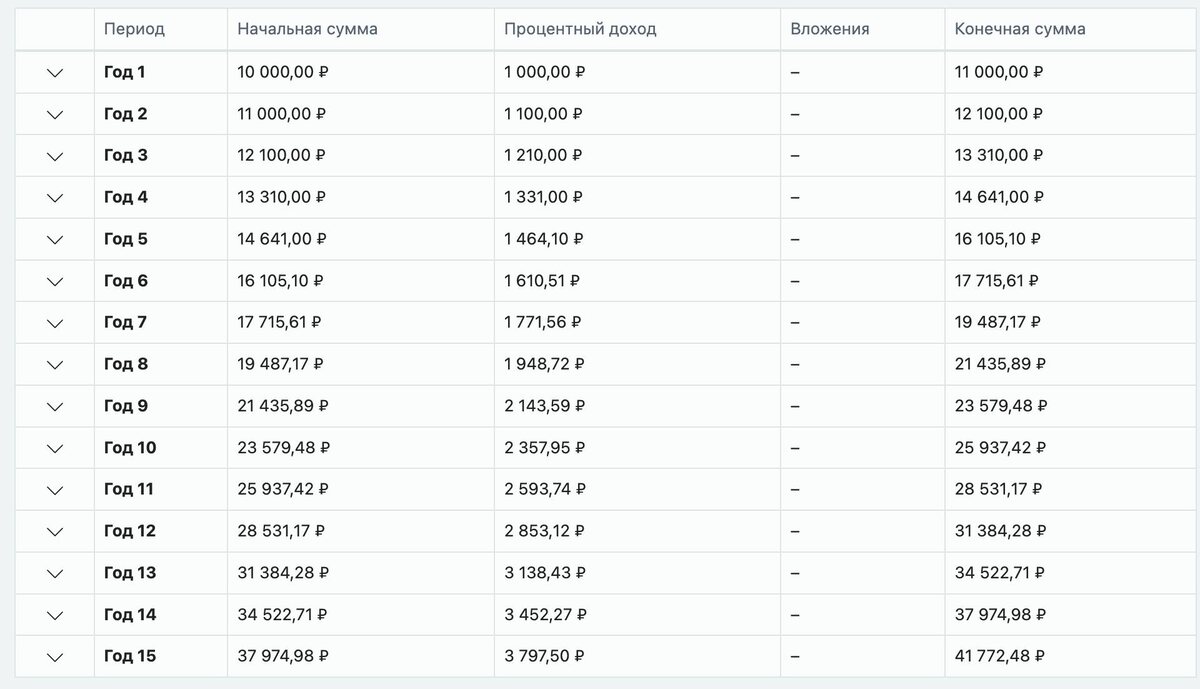1200x689 pixels.
Task: Select the Начальная сумма column header
Action: [307, 29]
